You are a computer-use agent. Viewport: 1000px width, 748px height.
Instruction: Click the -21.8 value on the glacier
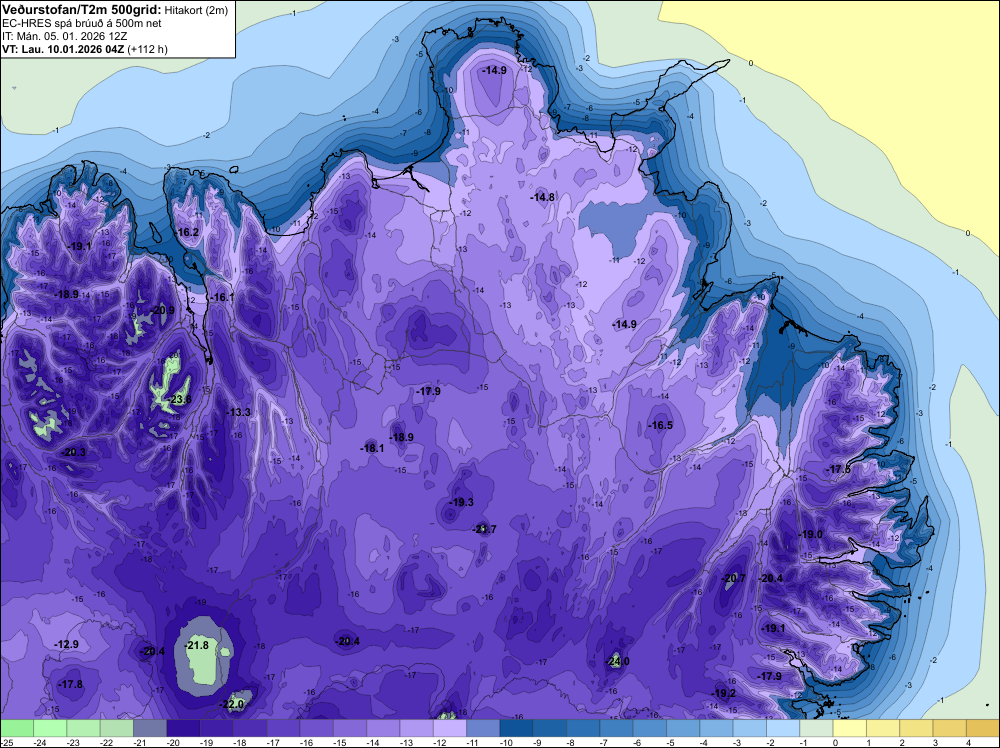197,645
